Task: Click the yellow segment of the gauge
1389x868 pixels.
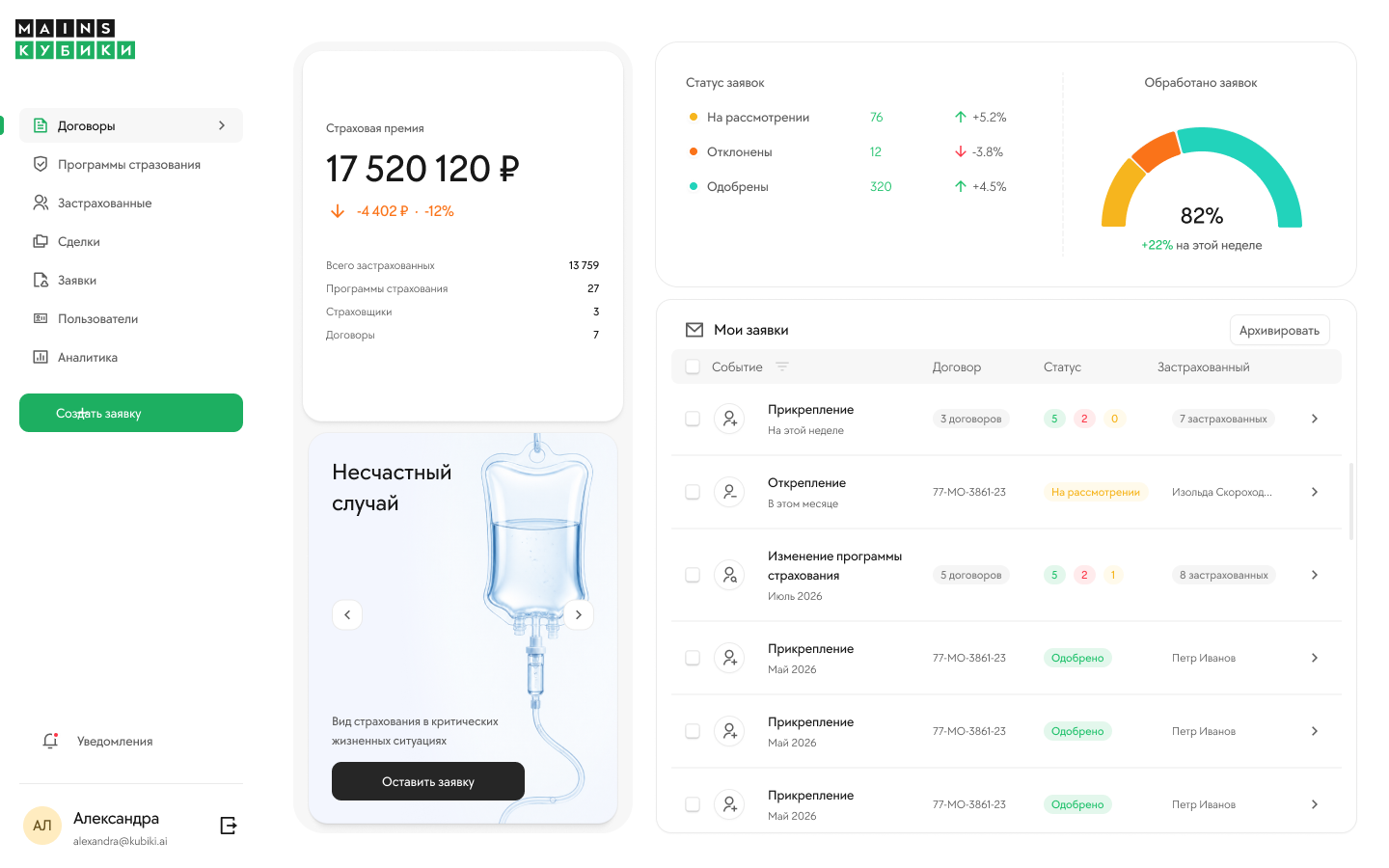Action: 1119,196
